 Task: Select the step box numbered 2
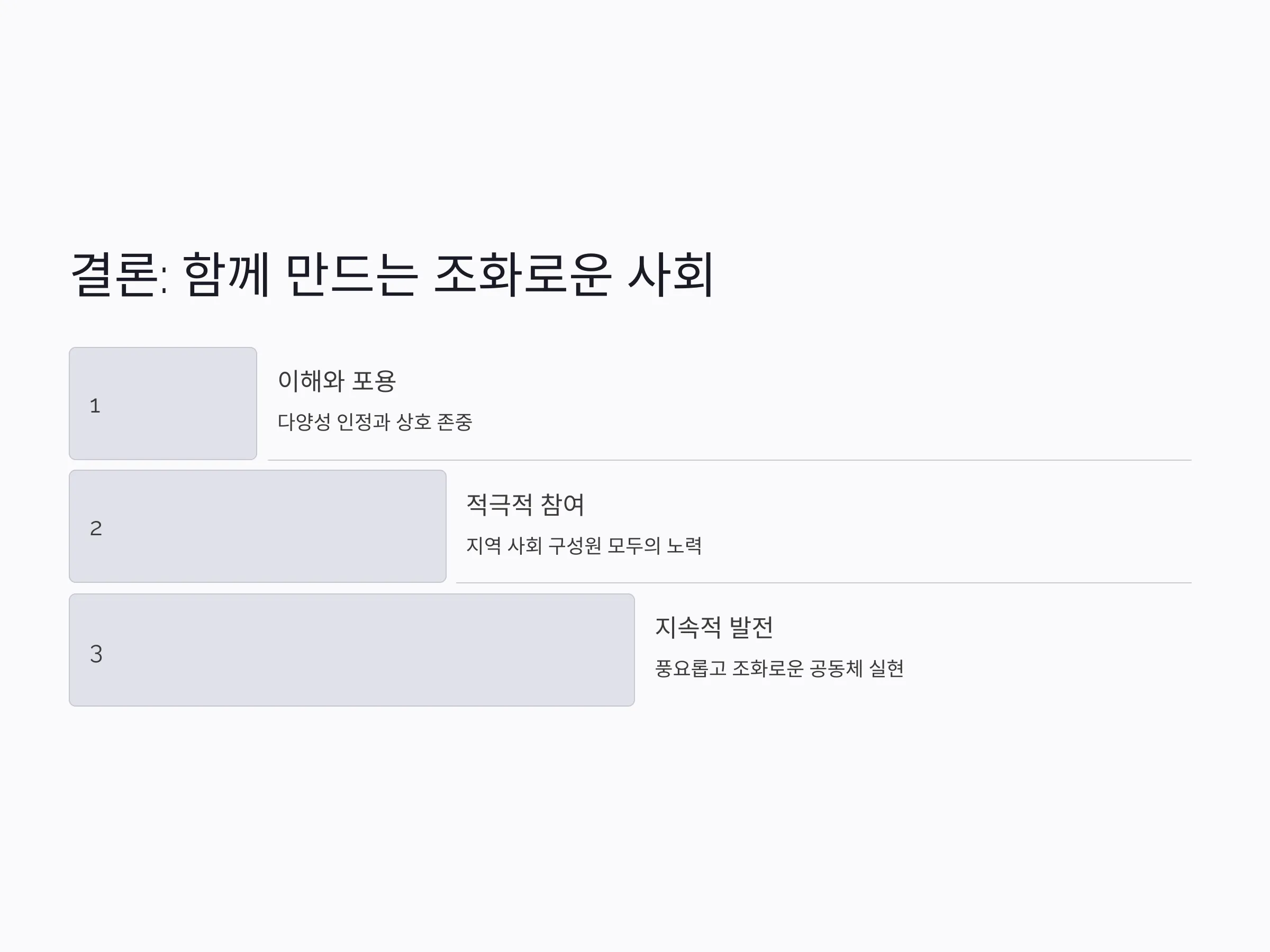click(258, 526)
